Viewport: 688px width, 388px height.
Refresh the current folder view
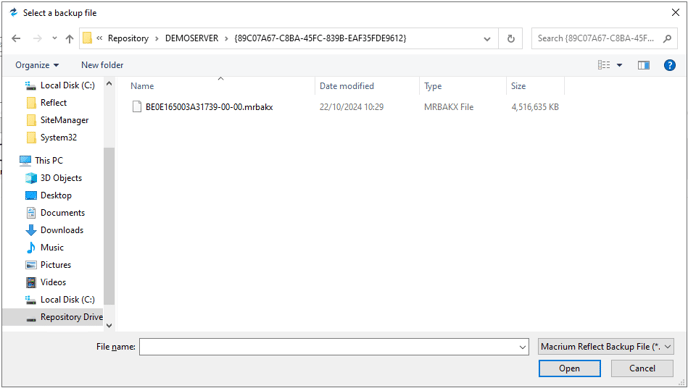click(511, 39)
